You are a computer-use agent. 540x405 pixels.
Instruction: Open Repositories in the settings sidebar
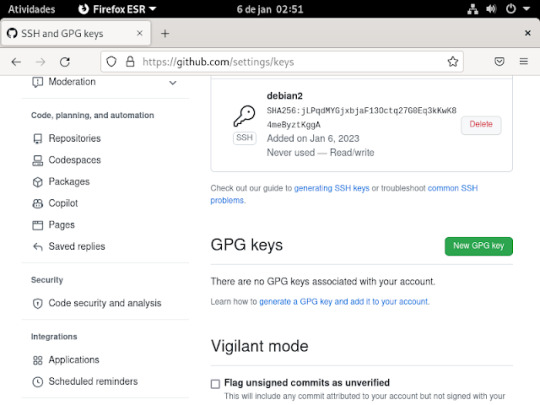(74, 138)
